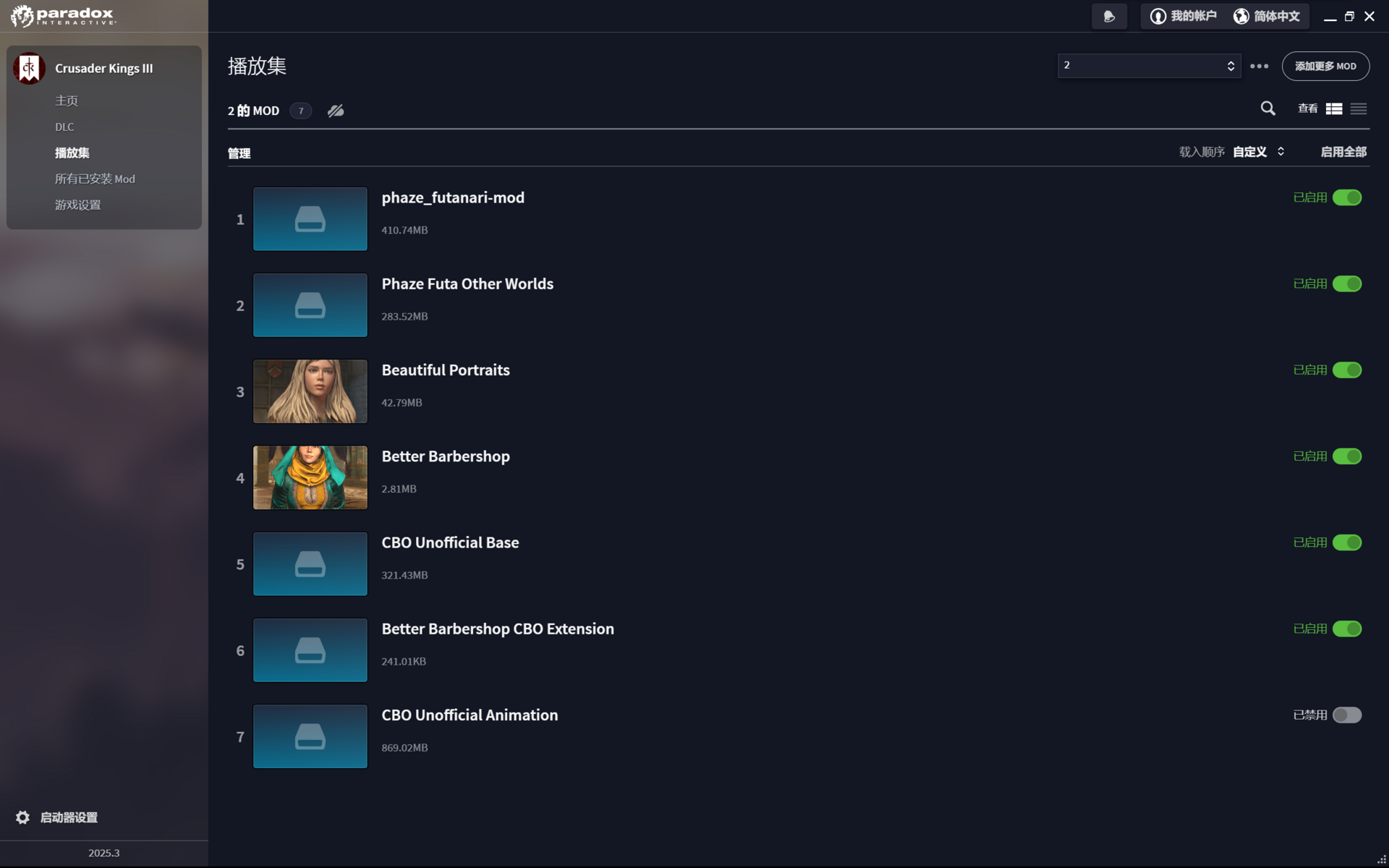Open the three-dot playset options menu
Image resolution: width=1389 pixels, height=868 pixels.
tap(1260, 66)
